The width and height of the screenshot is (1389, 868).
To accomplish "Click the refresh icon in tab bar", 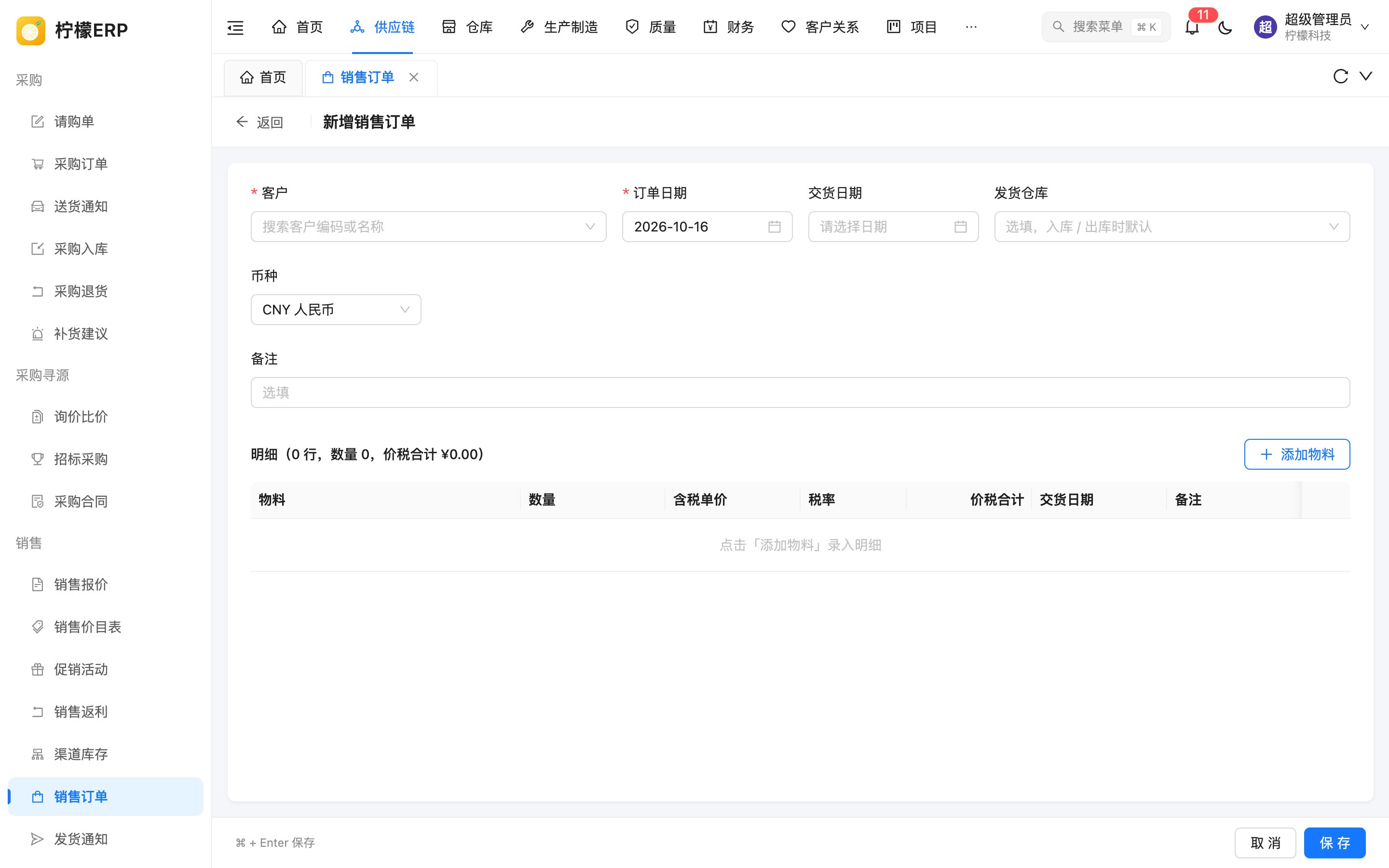I will 1340,76.
